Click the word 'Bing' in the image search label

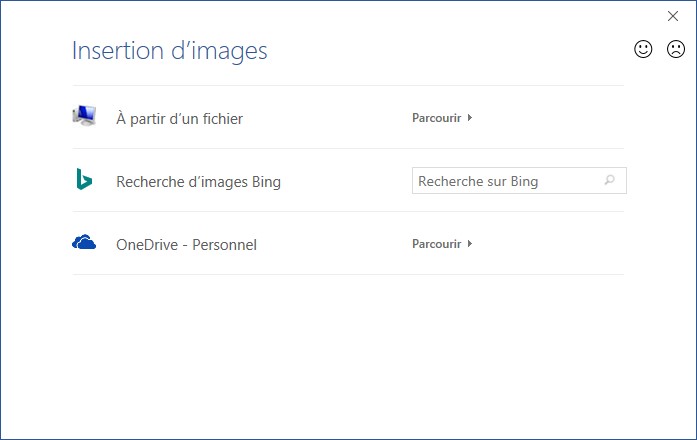pos(265,182)
